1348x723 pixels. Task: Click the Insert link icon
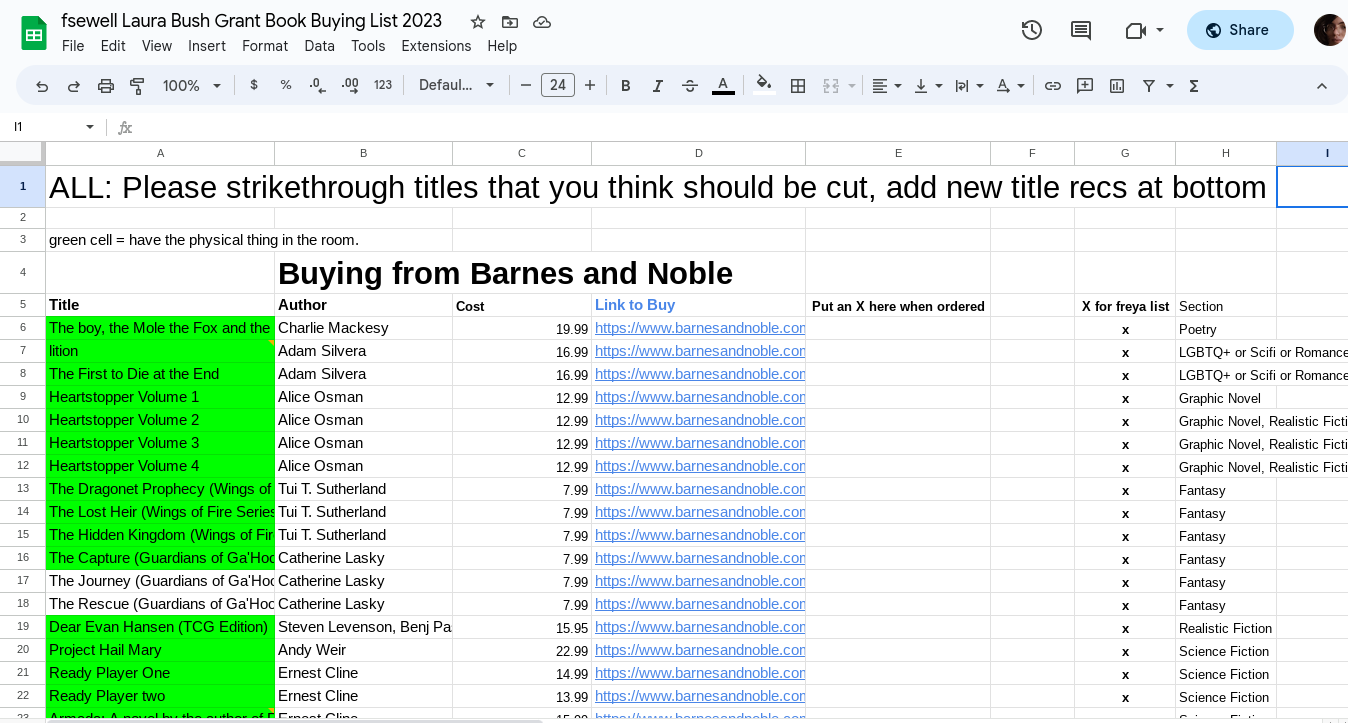[1053, 86]
